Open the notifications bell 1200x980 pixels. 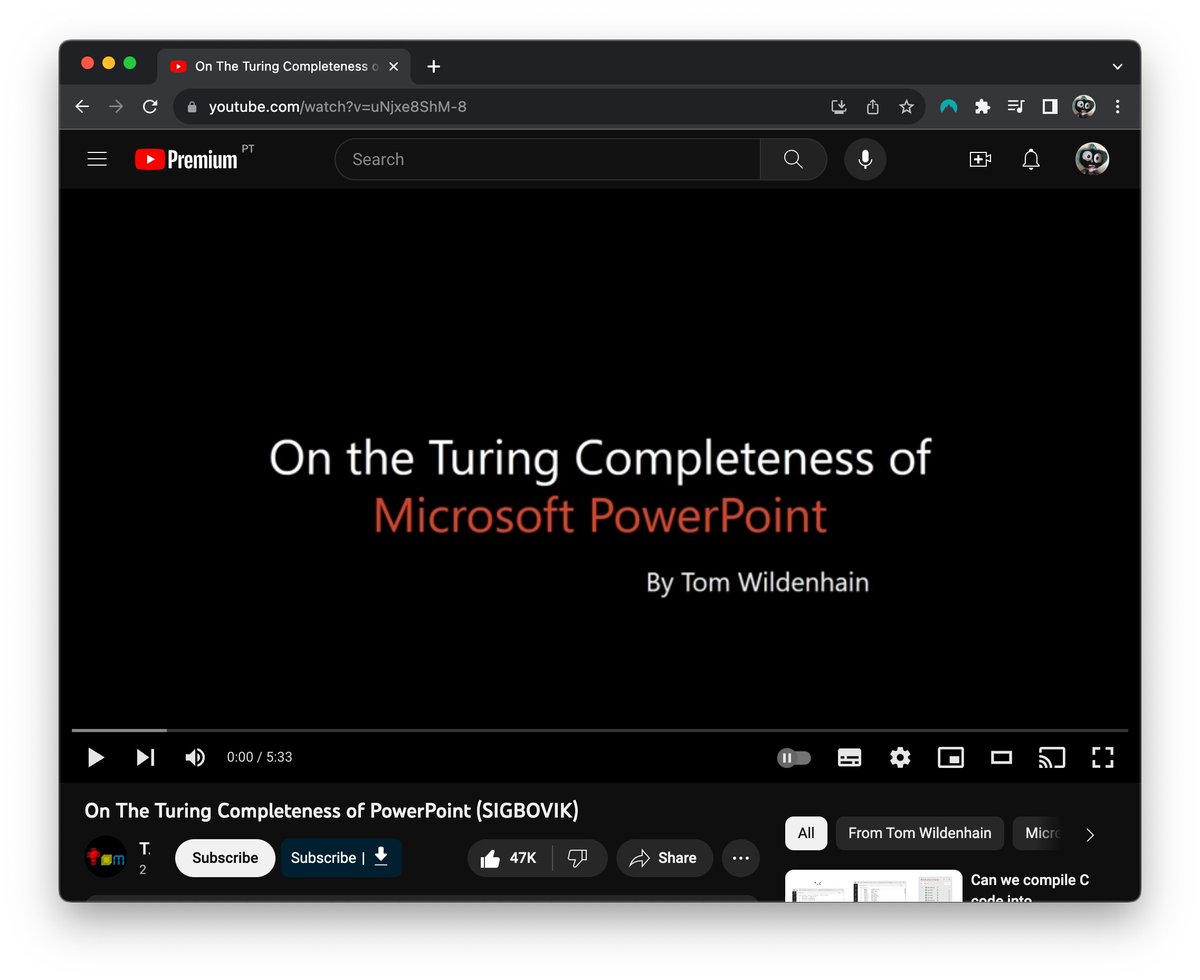point(1031,159)
